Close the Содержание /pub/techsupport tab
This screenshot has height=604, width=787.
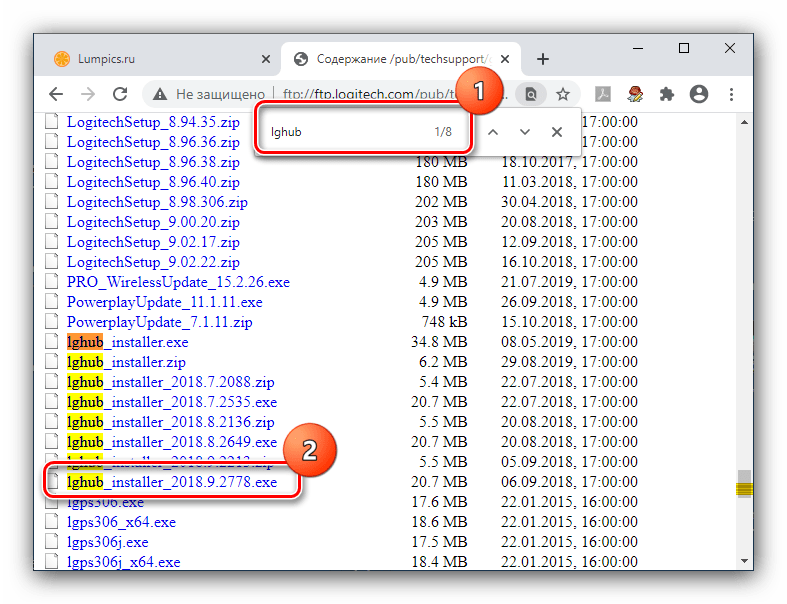tap(505, 59)
